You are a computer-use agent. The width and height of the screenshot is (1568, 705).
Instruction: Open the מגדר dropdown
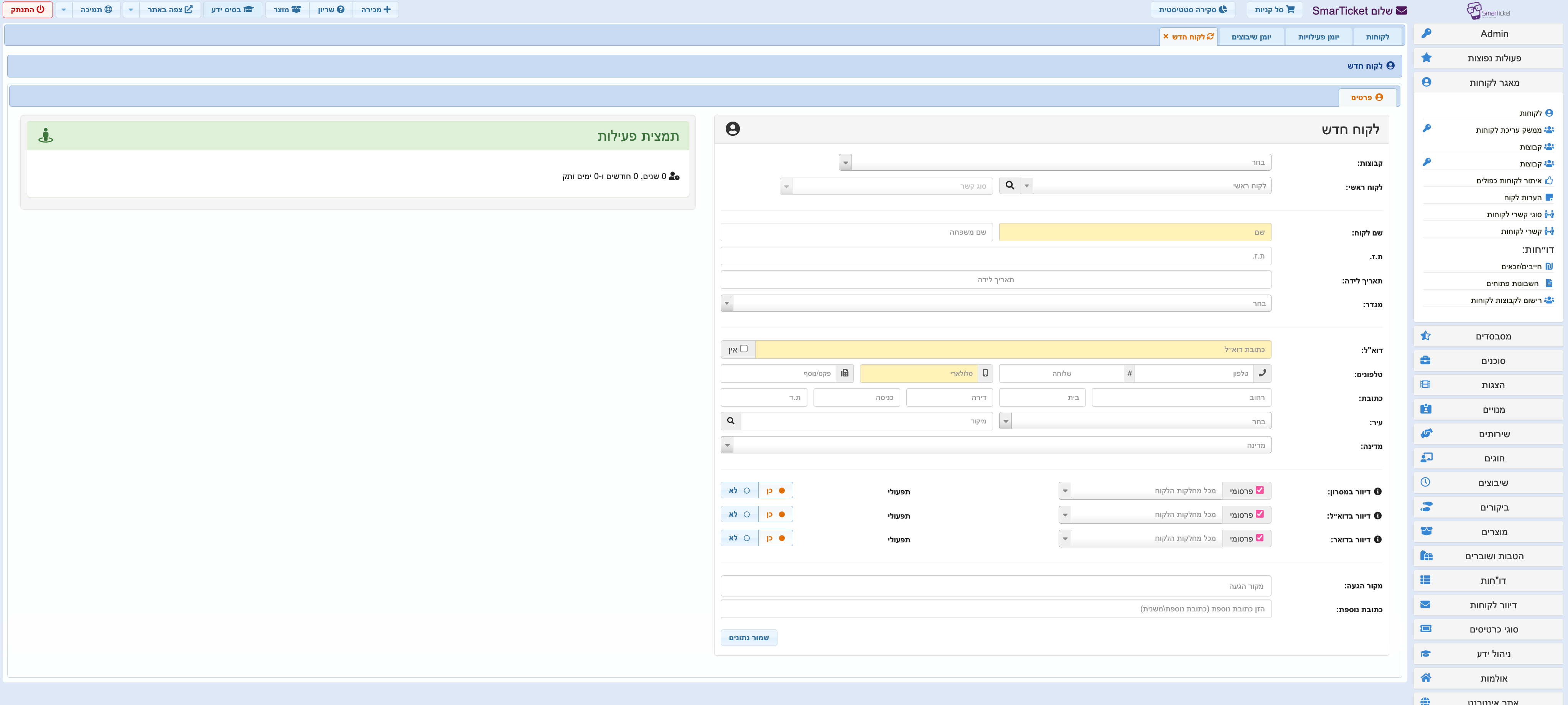[996, 303]
